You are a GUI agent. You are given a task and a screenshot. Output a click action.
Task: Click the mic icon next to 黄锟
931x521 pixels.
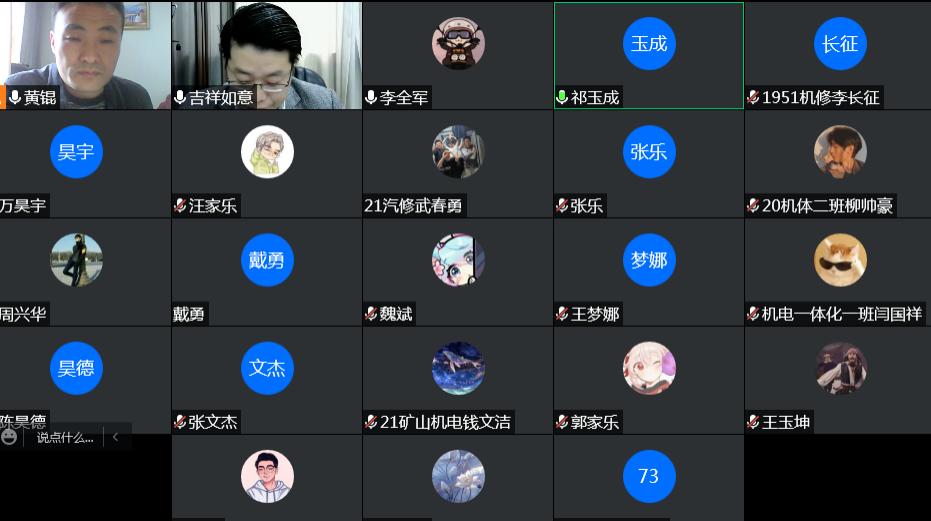(x=15, y=97)
